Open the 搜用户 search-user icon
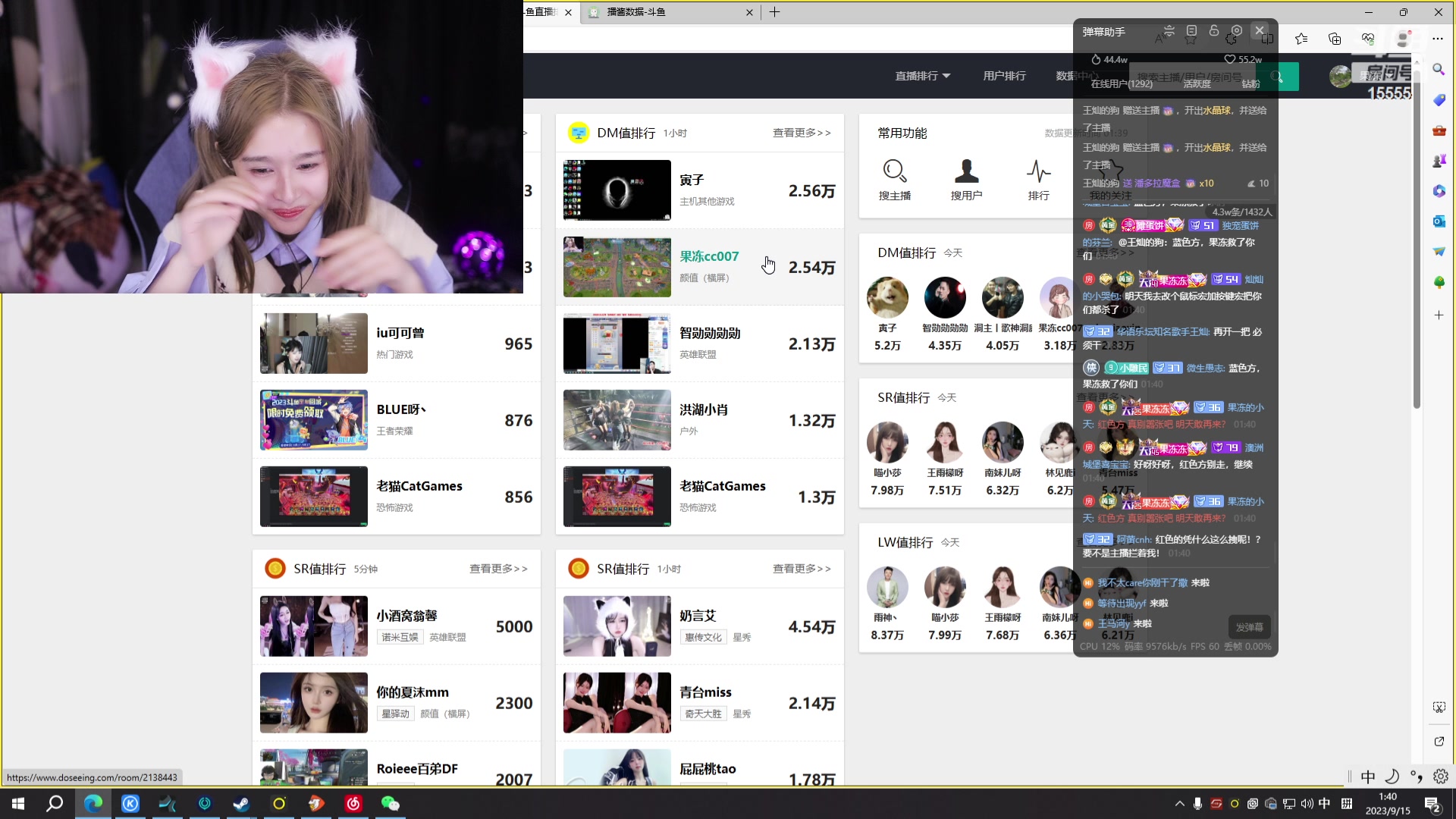 click(x=966, y=171)
